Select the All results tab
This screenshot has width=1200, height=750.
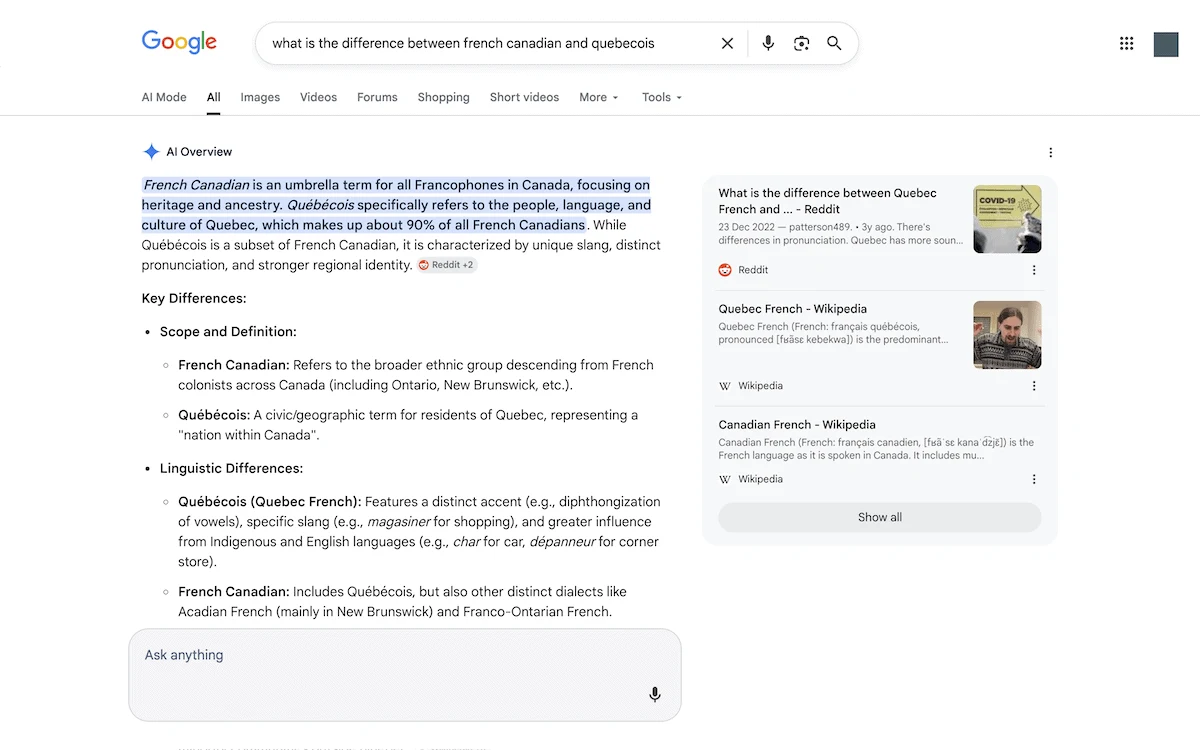[x=214, y=97]
